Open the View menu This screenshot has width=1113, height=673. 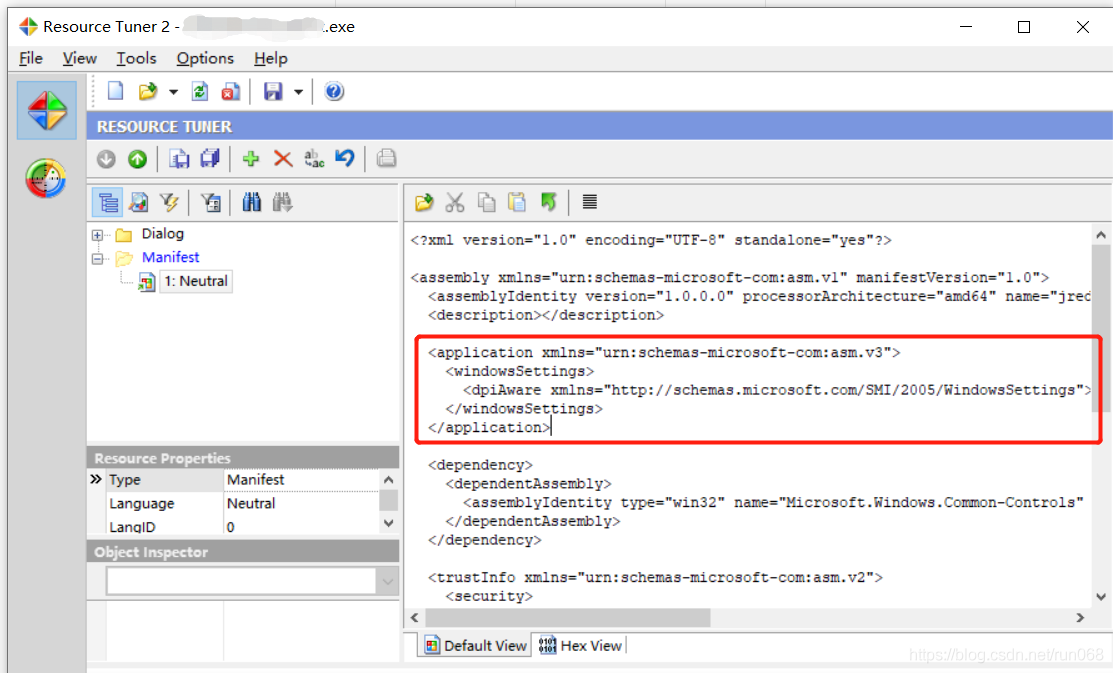80,58
